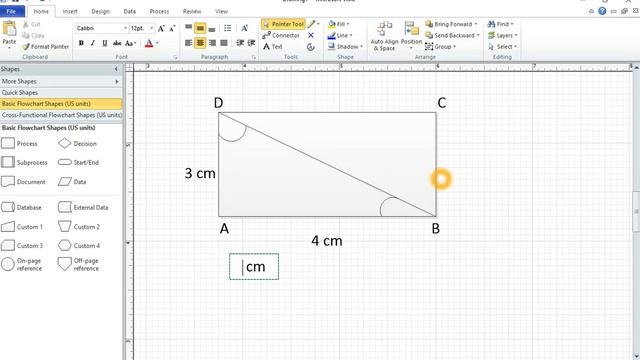Toggle Underline formatting
The height and width of the screenshot is (360, 640).
[104, 43]
